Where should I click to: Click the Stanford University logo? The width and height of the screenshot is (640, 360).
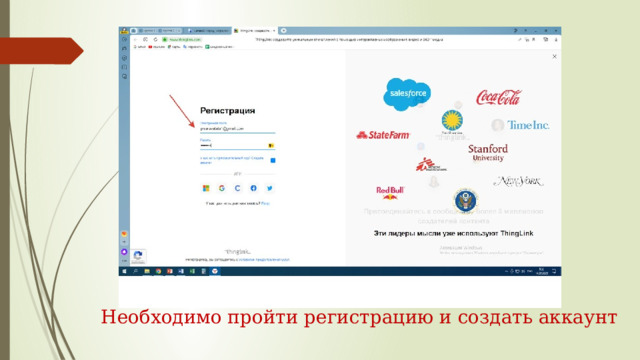pos(488,153)
